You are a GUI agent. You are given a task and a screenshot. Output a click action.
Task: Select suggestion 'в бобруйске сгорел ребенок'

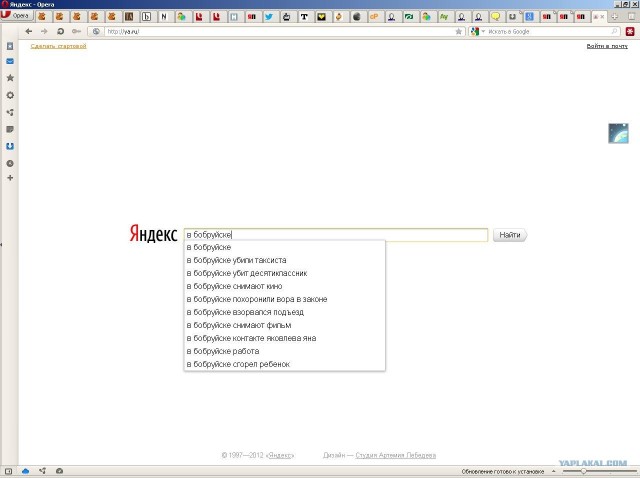(284, 364)
